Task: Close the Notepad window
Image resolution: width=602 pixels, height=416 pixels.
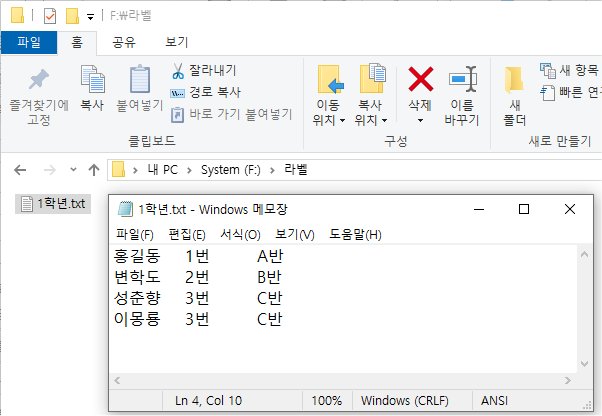Action: pos(570,209)
